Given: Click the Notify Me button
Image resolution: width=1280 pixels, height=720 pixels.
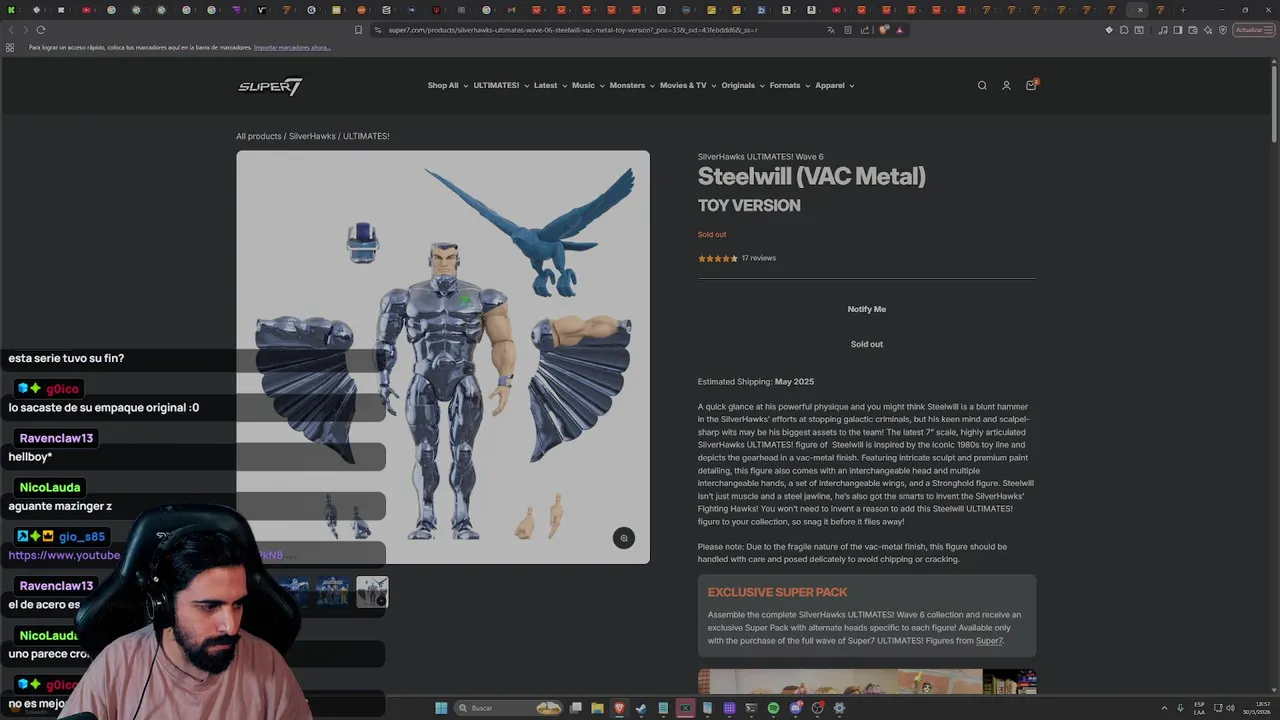Looking at the screenshot, I should [867, 309].
